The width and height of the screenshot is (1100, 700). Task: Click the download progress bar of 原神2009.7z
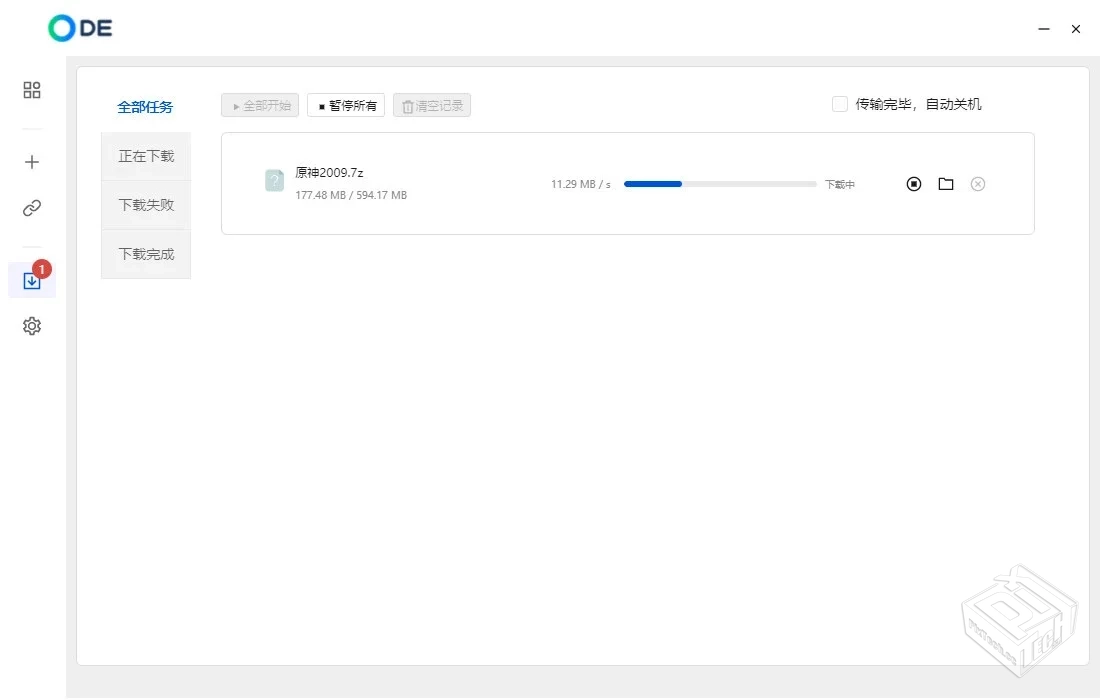[x=720, y=184]
